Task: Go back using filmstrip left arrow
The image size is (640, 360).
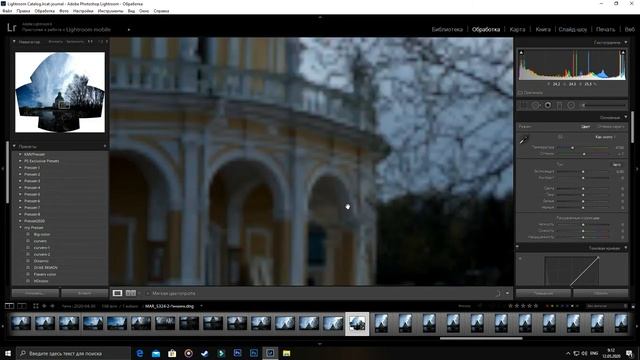Action: (x=44, y=306)
